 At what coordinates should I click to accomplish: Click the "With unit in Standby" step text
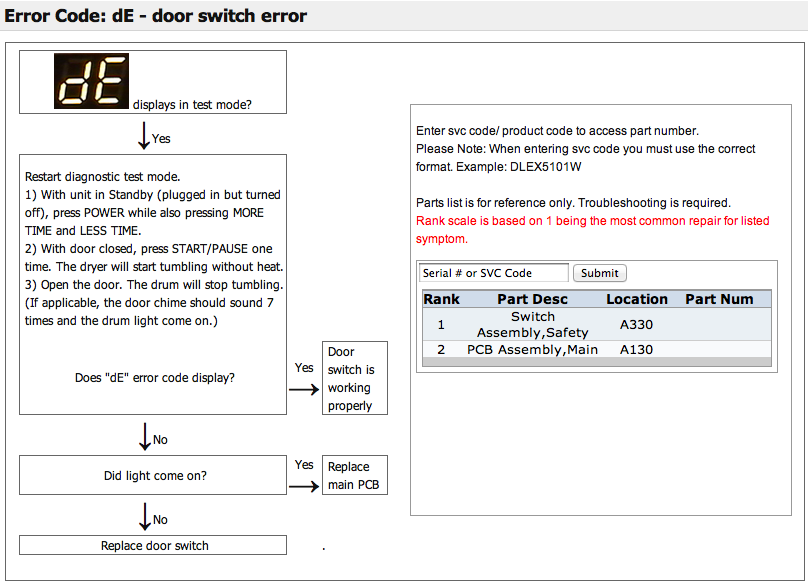point(153,213)
